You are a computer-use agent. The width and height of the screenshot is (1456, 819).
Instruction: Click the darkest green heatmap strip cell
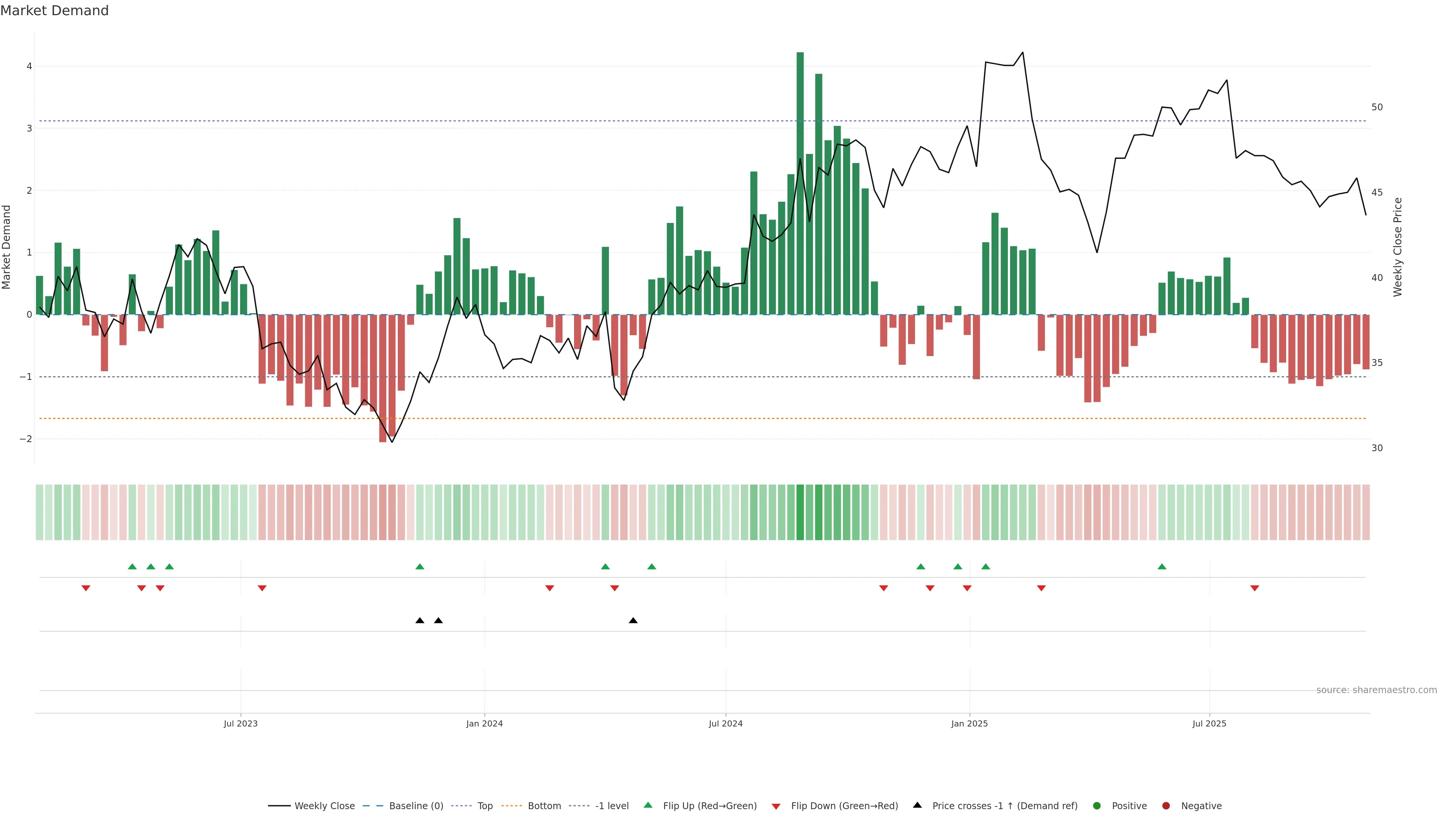800,512
